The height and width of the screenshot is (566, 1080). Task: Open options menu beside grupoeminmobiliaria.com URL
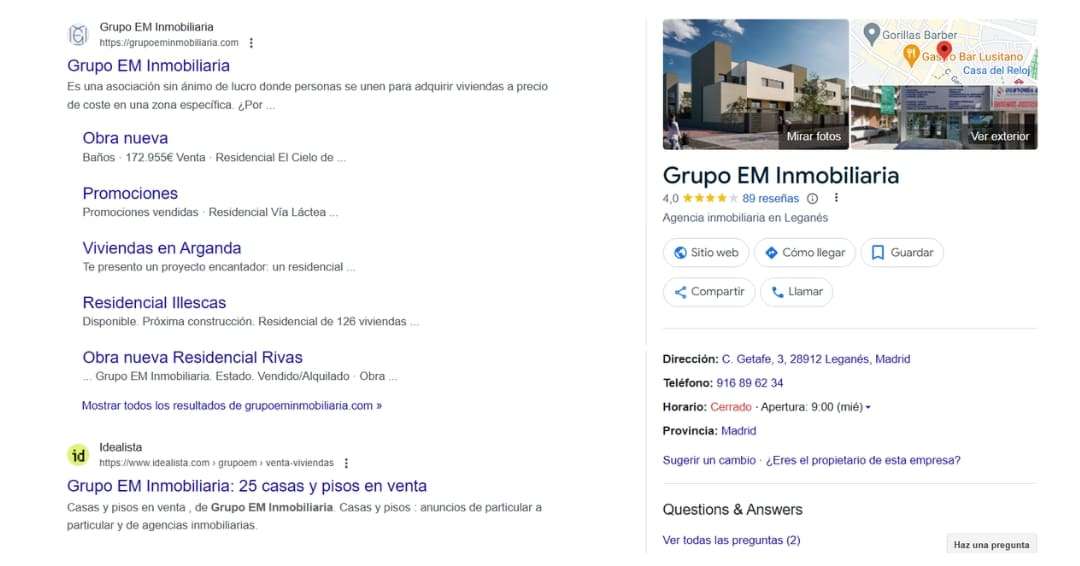[251, 43]
